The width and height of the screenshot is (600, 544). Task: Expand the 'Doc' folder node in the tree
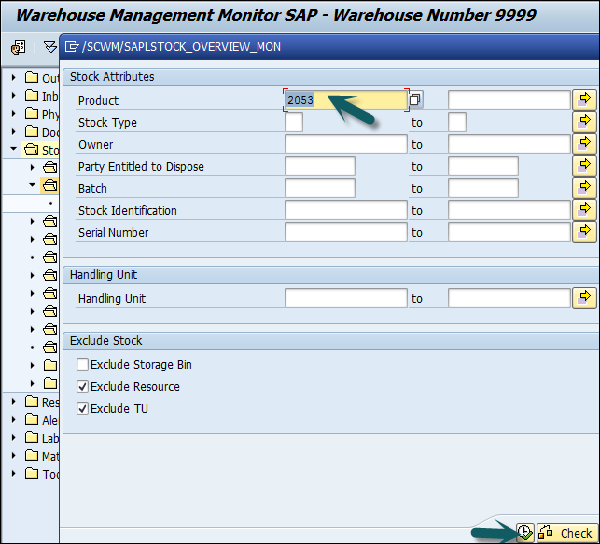tap(13, 132)
